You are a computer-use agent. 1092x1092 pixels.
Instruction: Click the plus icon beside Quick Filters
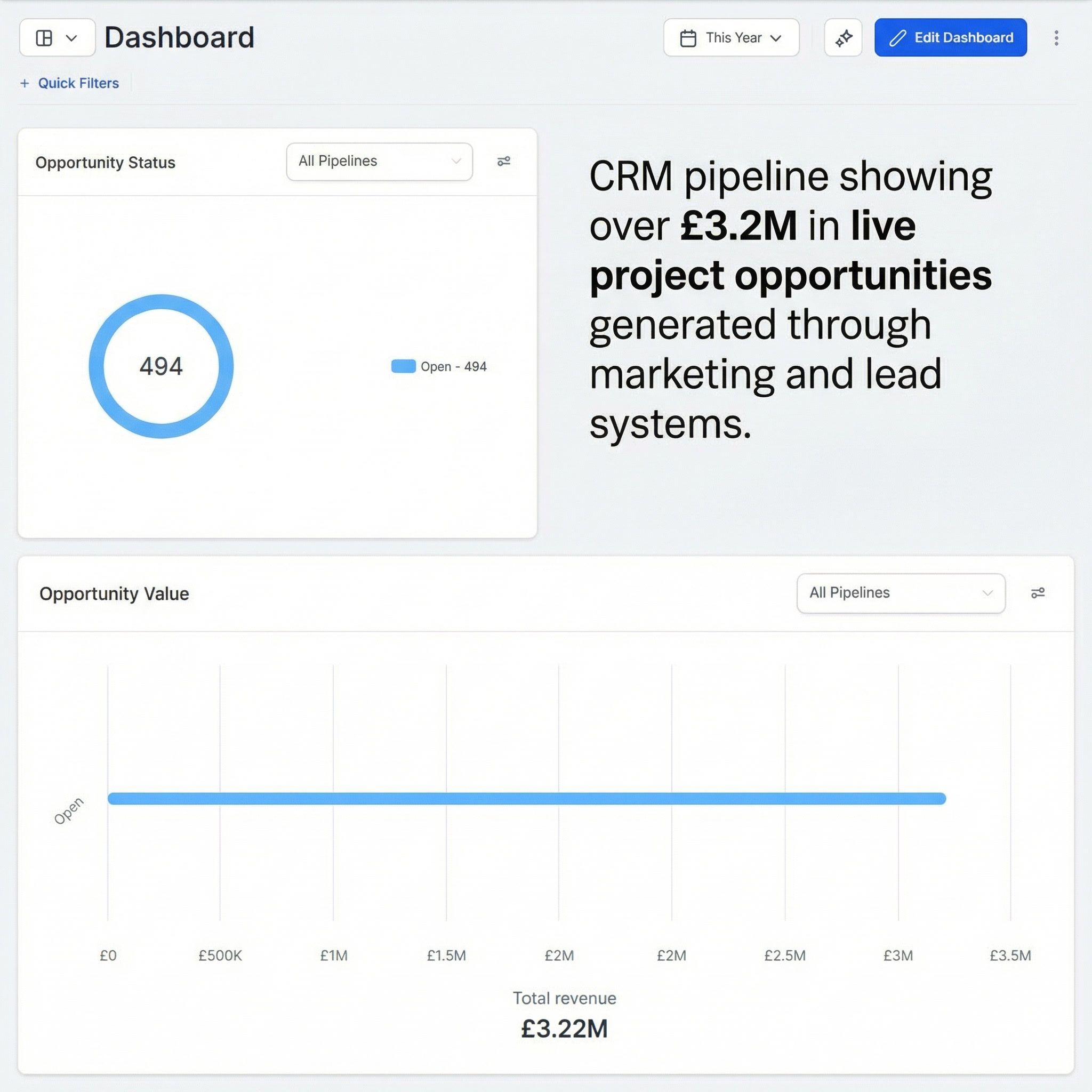tap(25, 84)
